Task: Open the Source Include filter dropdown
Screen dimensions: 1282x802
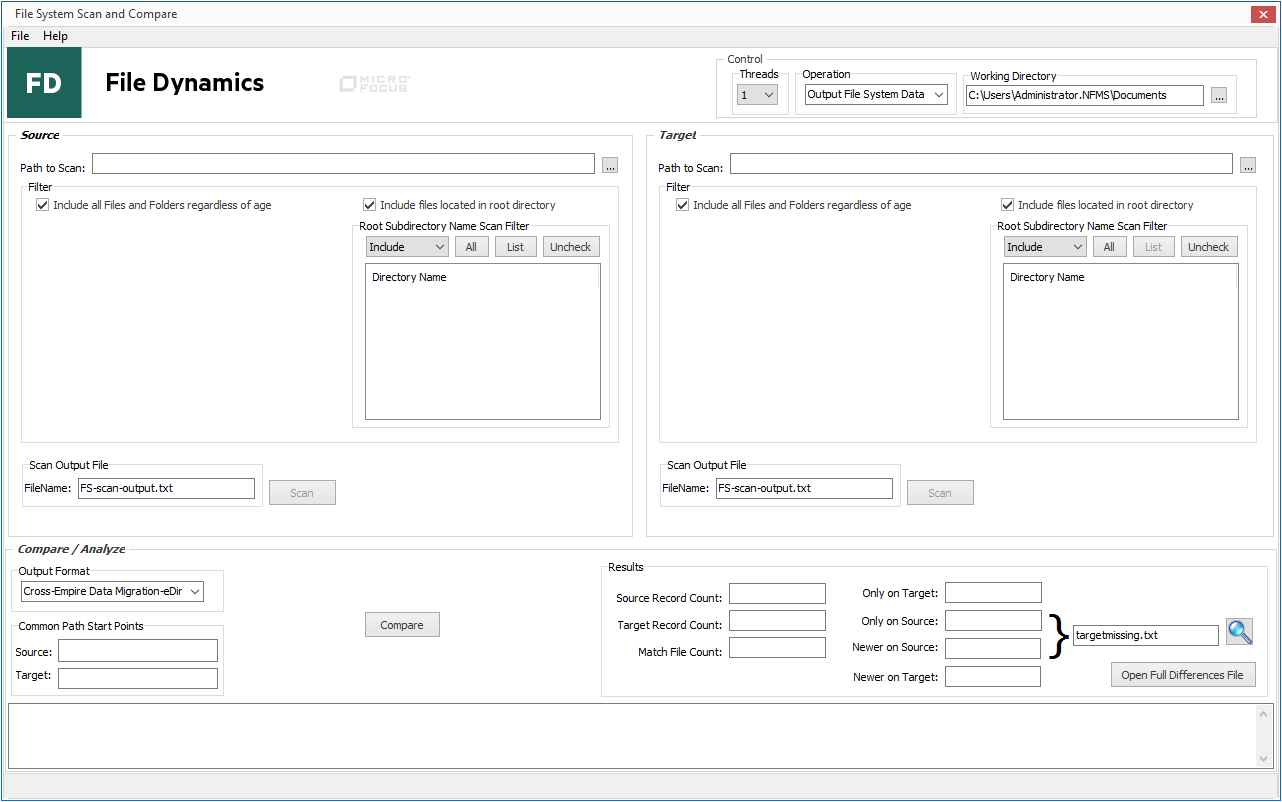Action: click(407, 247)
